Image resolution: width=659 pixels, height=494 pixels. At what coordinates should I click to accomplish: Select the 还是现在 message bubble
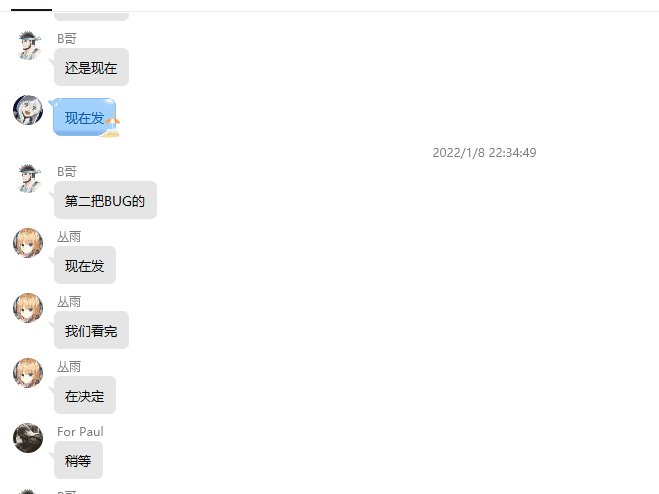coord(91,67)
